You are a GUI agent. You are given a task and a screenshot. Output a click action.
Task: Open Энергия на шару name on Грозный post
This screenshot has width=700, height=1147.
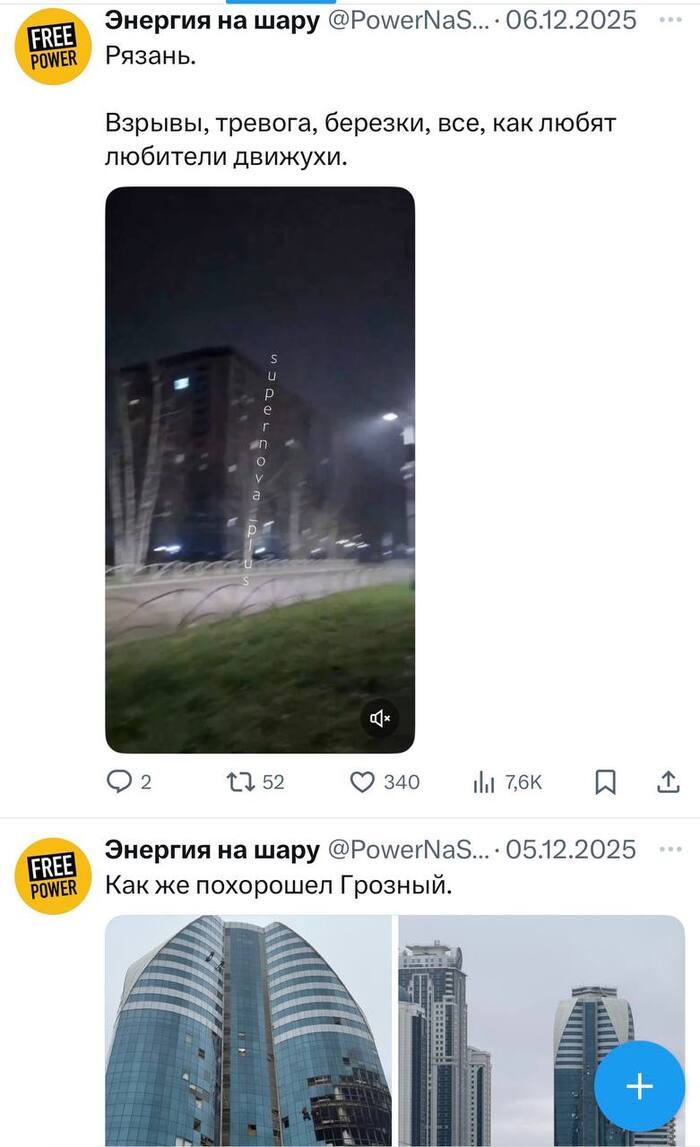point(212,849)
